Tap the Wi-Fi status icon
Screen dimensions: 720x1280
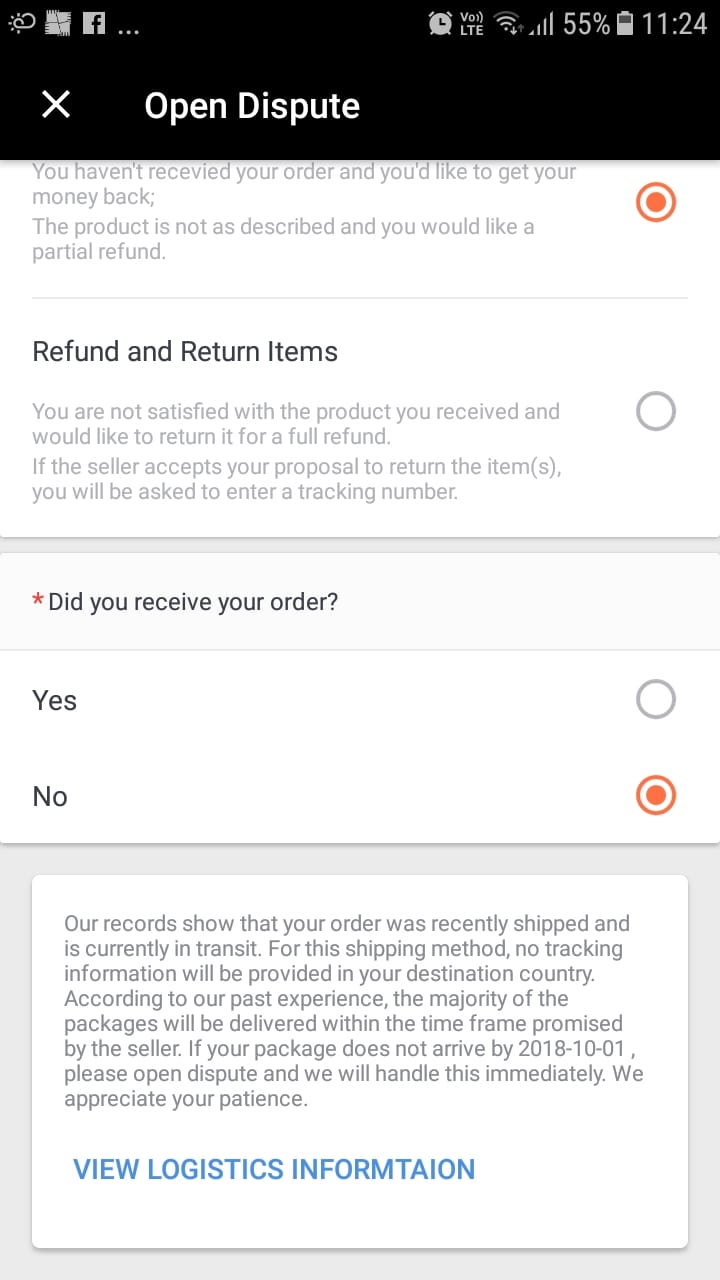(510, 23)
